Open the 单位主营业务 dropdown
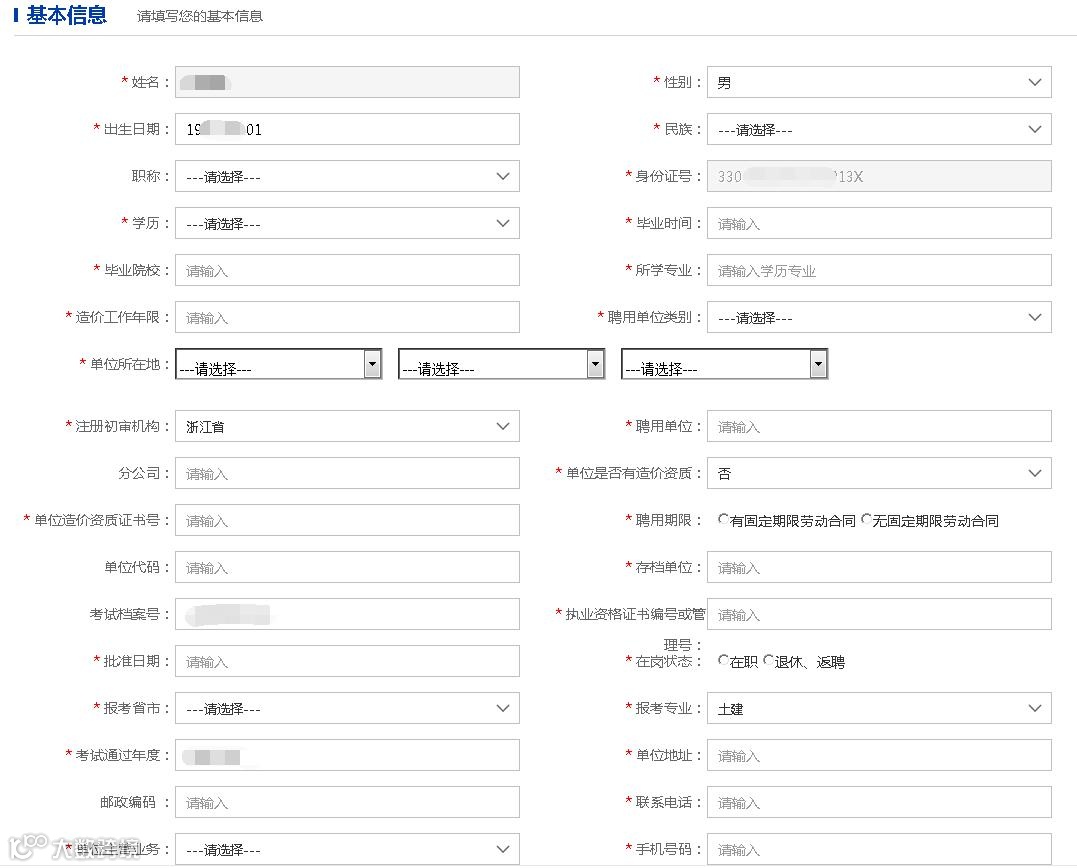1077x868 pixels. [347, 849]
